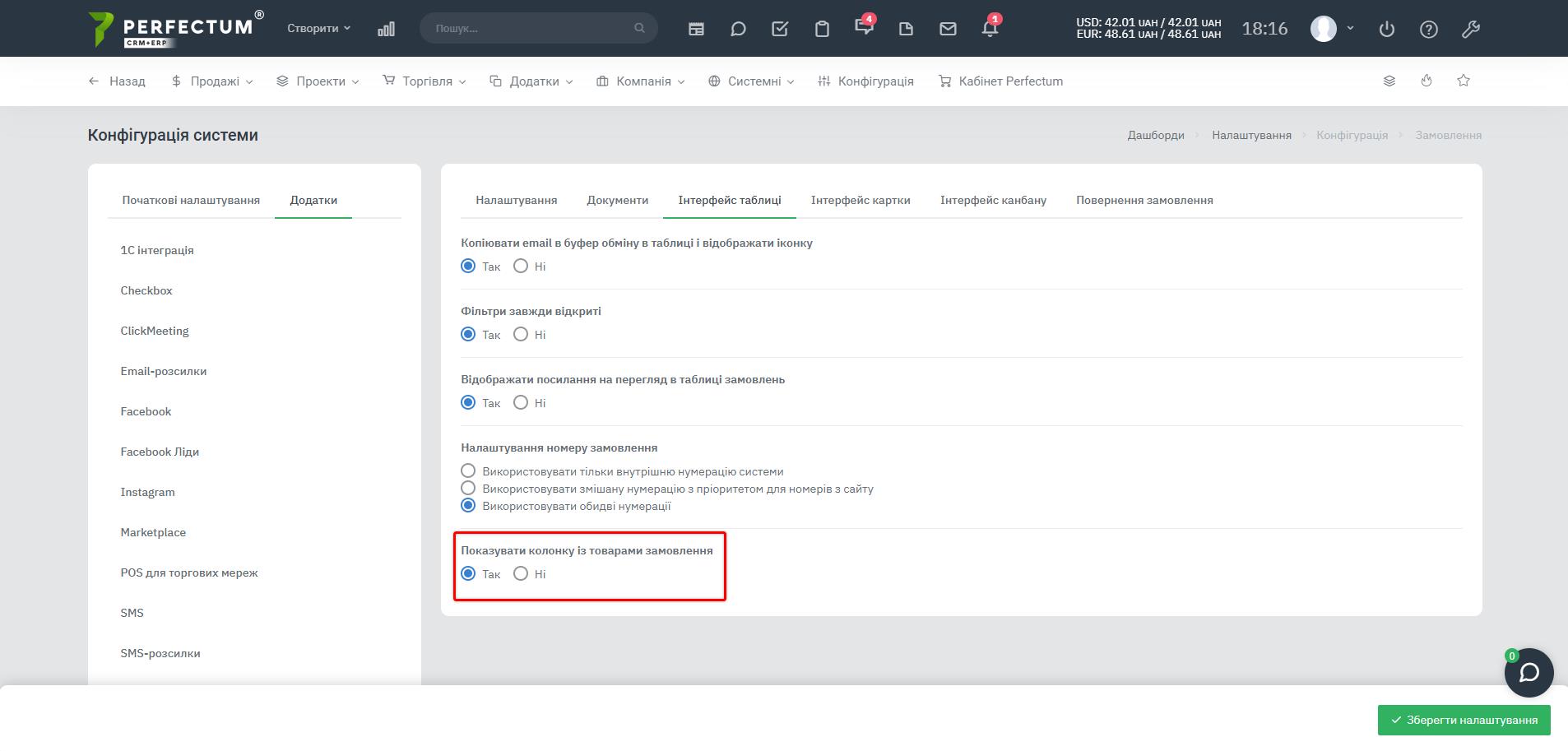The height and width of the screenshot is (751, 1568).
Task: Click the star favorites icon
Action: coord(1464,81)
